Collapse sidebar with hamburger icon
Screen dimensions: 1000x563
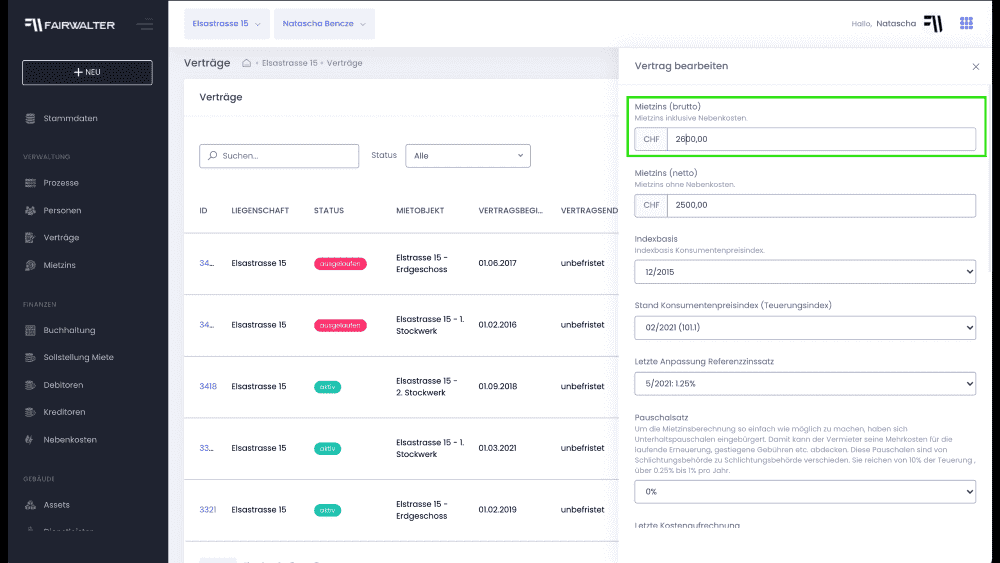point(145,24)
